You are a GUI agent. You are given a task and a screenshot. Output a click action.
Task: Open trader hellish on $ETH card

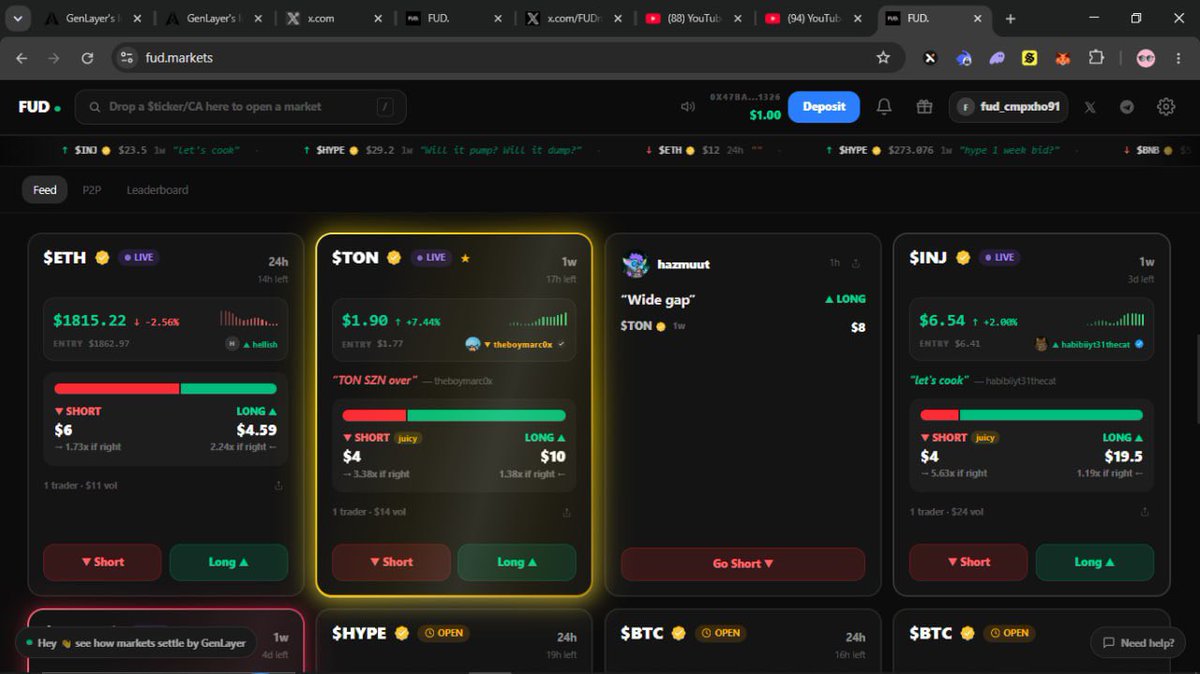[252, 344]
